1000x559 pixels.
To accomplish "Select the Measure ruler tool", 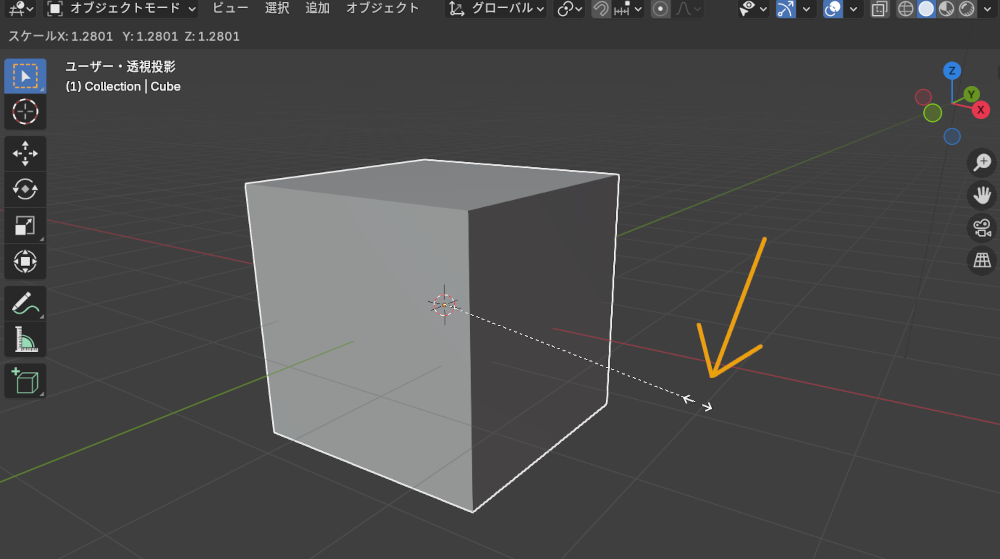I will click(x=25, y=339).
